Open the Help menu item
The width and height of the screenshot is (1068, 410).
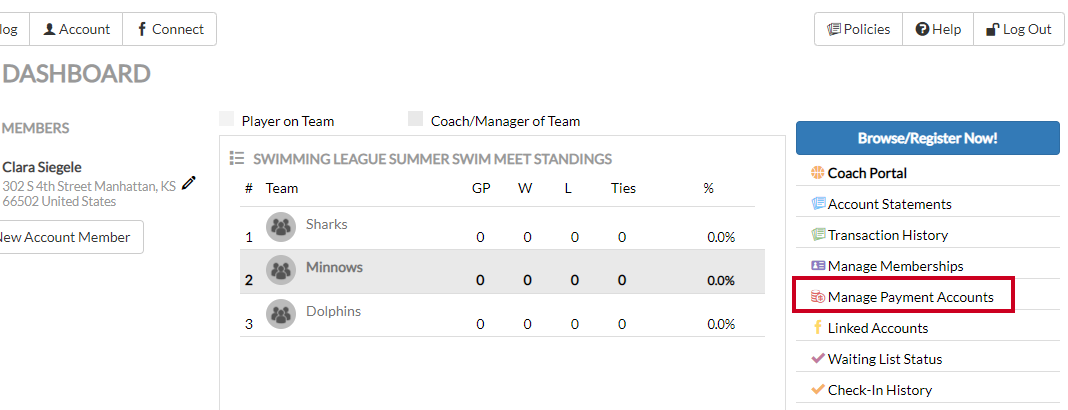938,29
